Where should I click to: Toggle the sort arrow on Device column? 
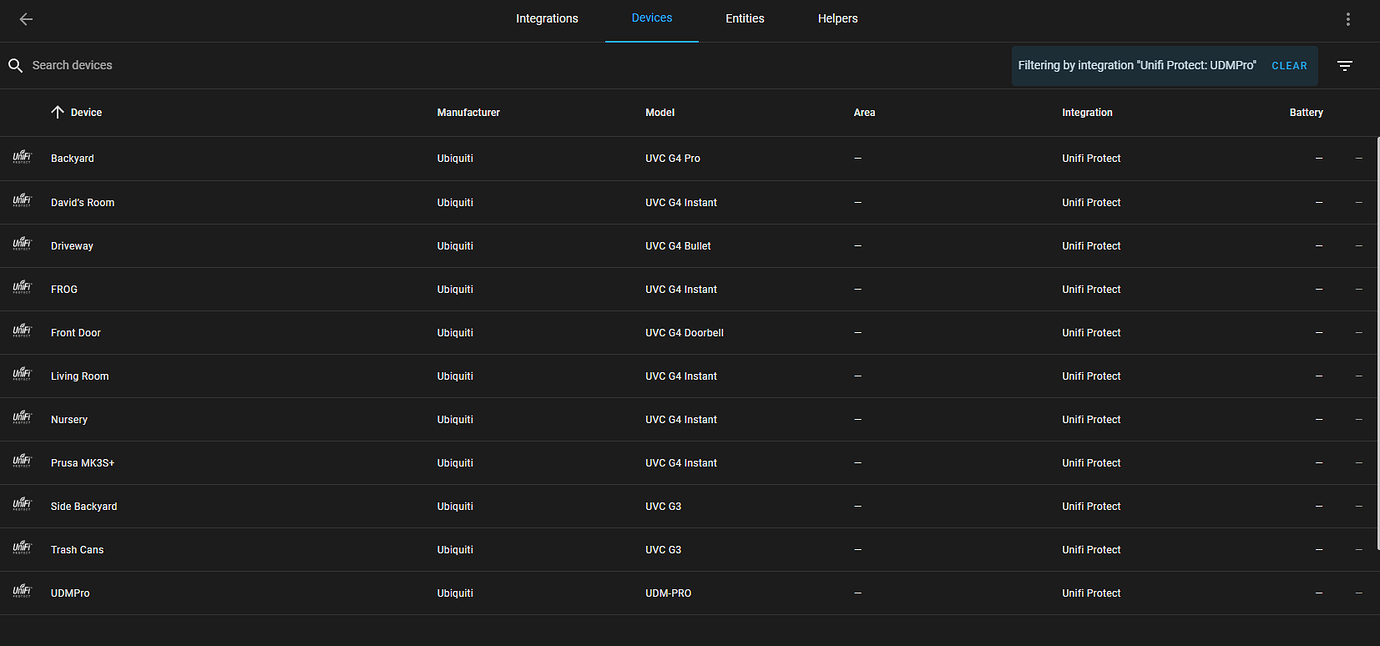pos(58,112)
